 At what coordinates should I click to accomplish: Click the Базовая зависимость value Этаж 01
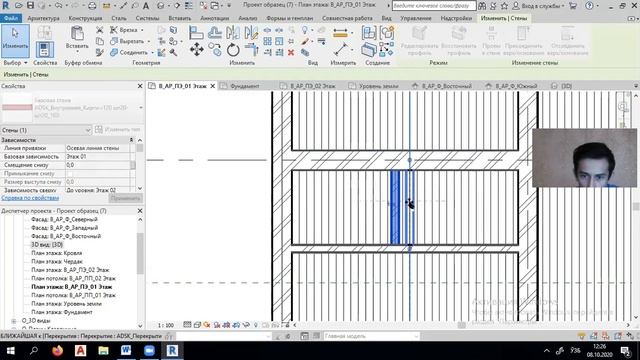97,156
